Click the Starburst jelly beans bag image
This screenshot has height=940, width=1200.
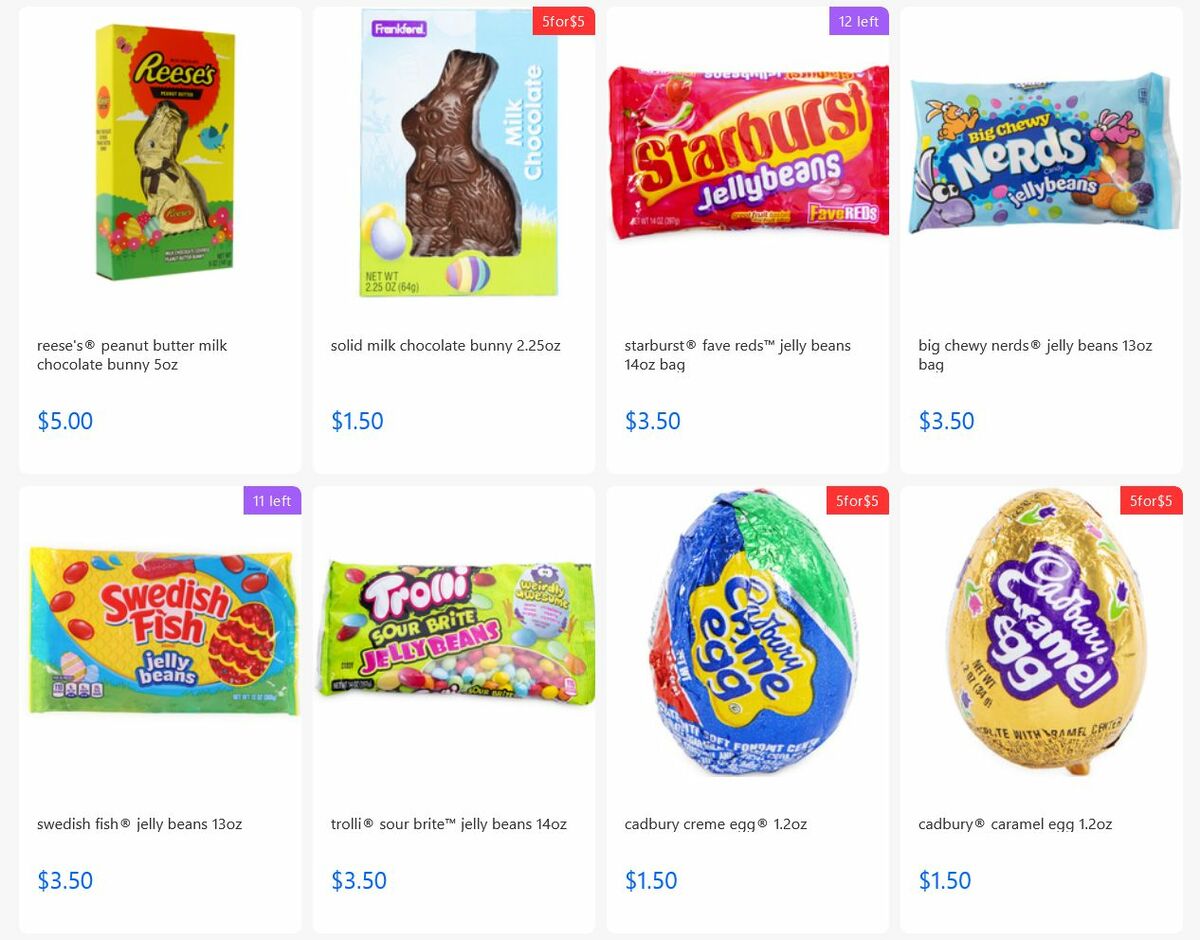[x=747, y=150]
